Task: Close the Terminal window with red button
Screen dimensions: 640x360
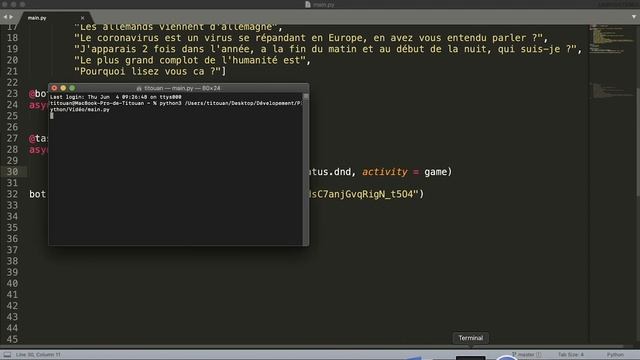Action: 54,88
